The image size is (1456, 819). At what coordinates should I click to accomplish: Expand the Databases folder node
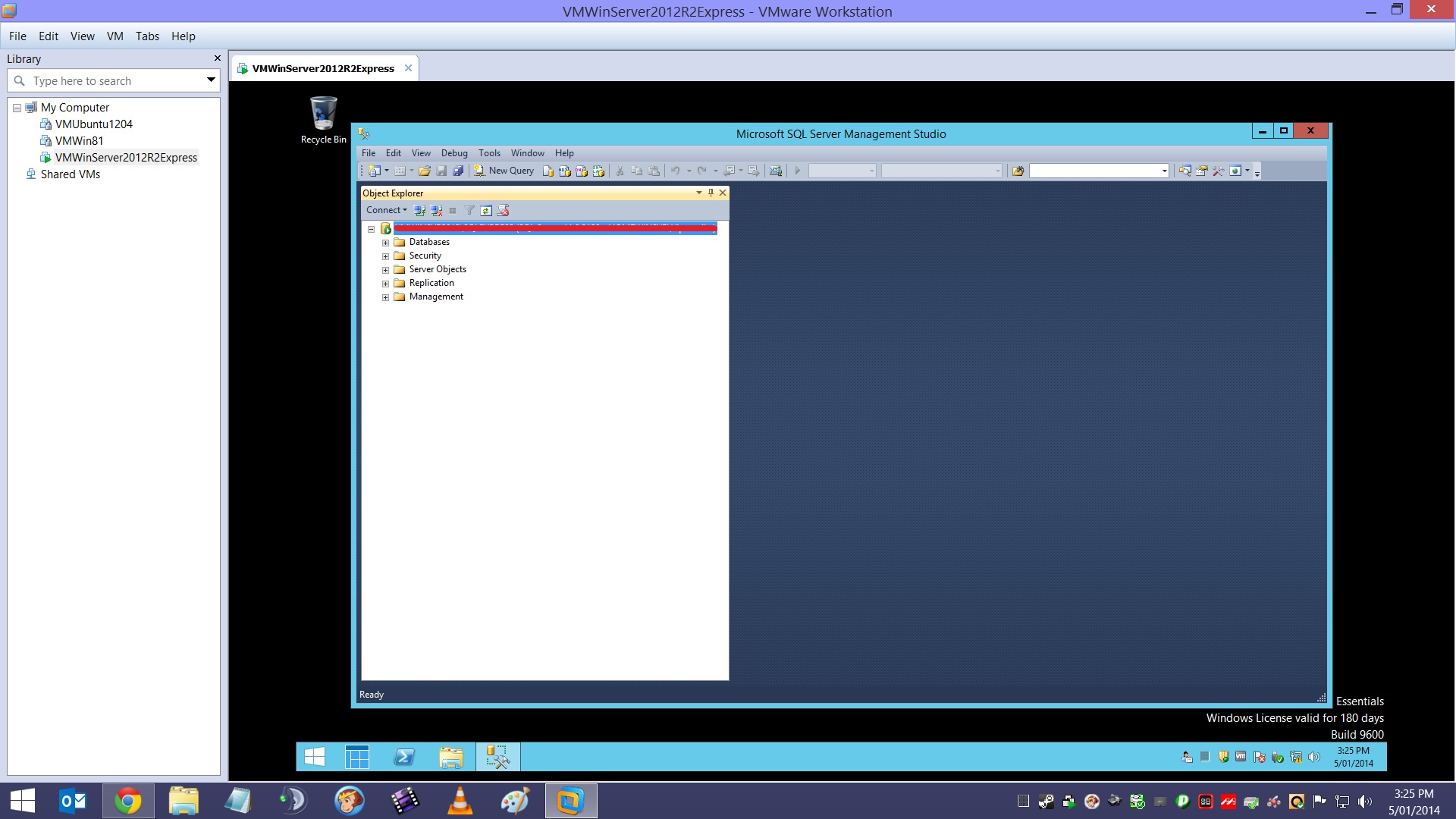[x=385, y=243]
